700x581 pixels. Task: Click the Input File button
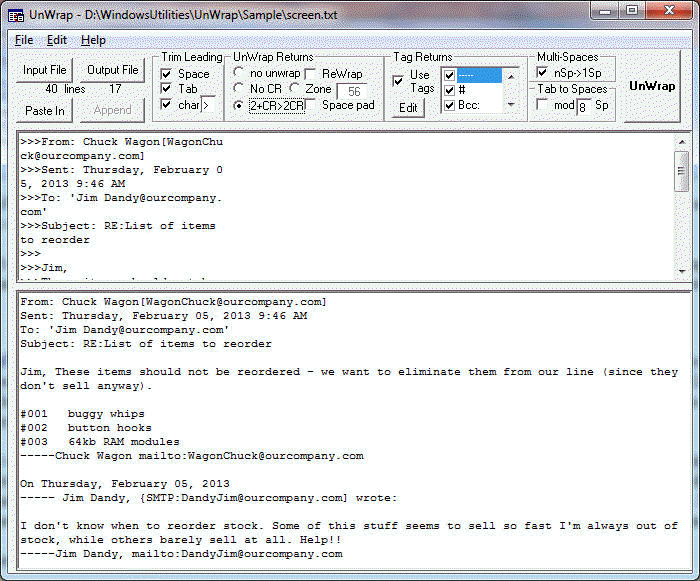45,70
